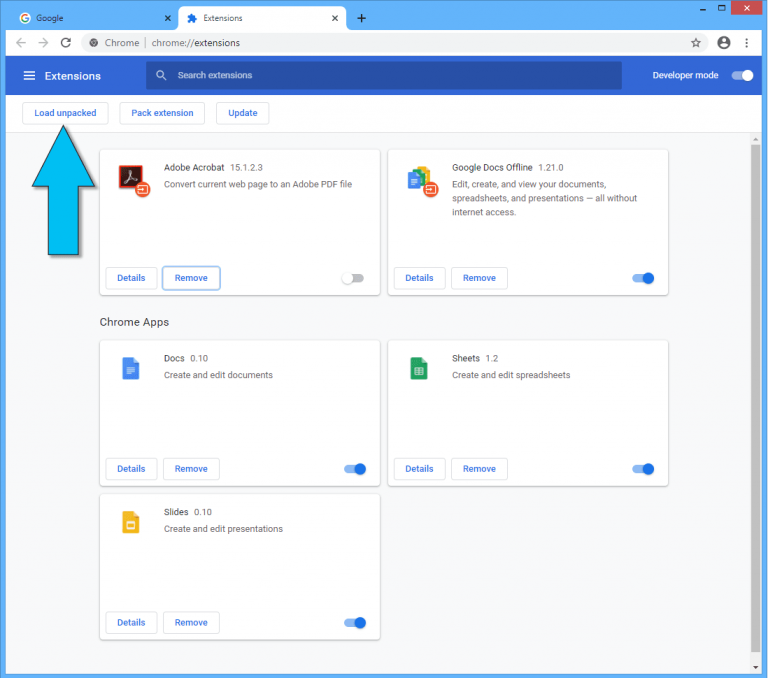Click Load unpacked button
This screenshot has height=678, width=768.
tap(65, 113)
